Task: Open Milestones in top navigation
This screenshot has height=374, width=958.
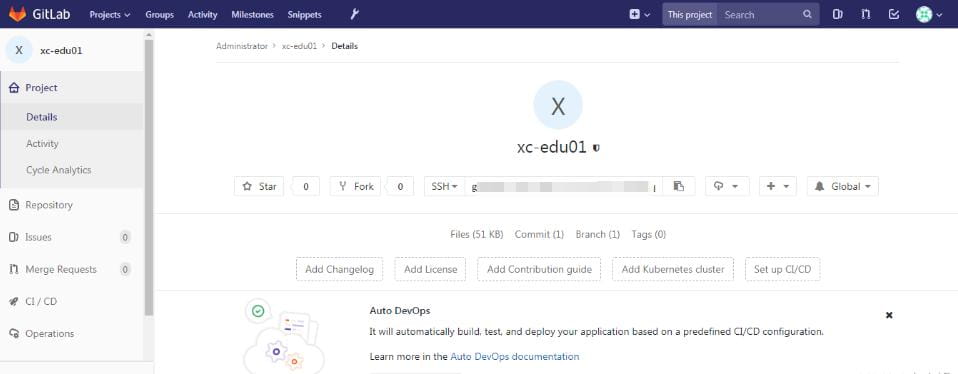Action: 252,15
